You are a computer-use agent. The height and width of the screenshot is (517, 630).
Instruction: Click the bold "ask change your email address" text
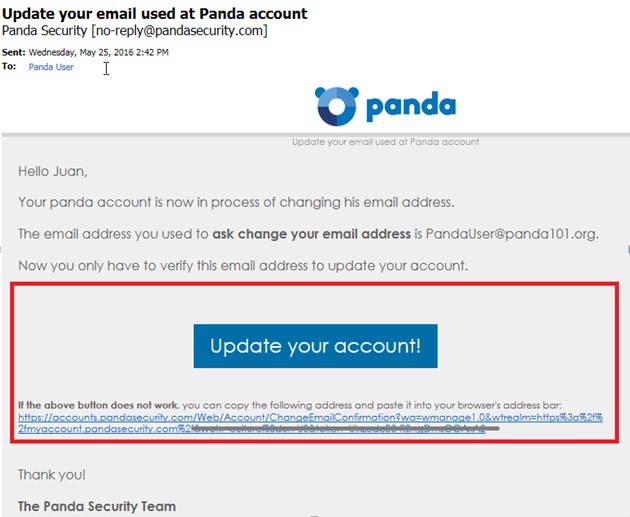pyautogui.click(x=311, y=234)
